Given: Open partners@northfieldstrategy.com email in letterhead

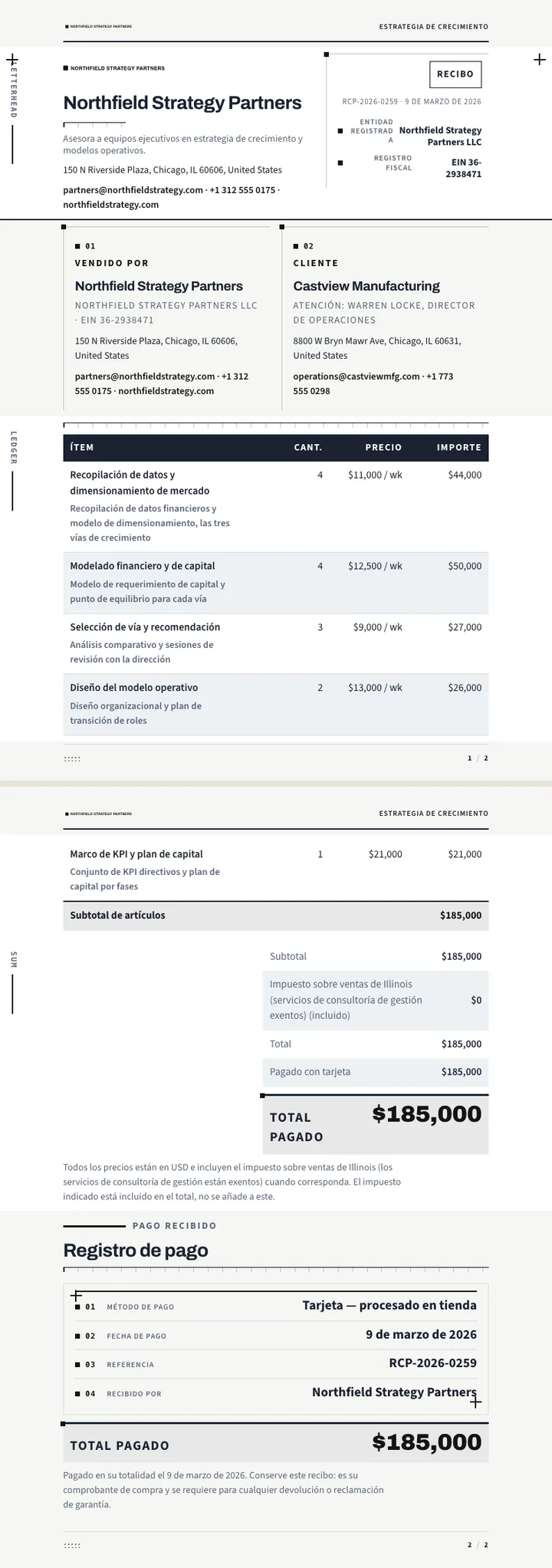Looking at the screenshot, I should point(133,190).
